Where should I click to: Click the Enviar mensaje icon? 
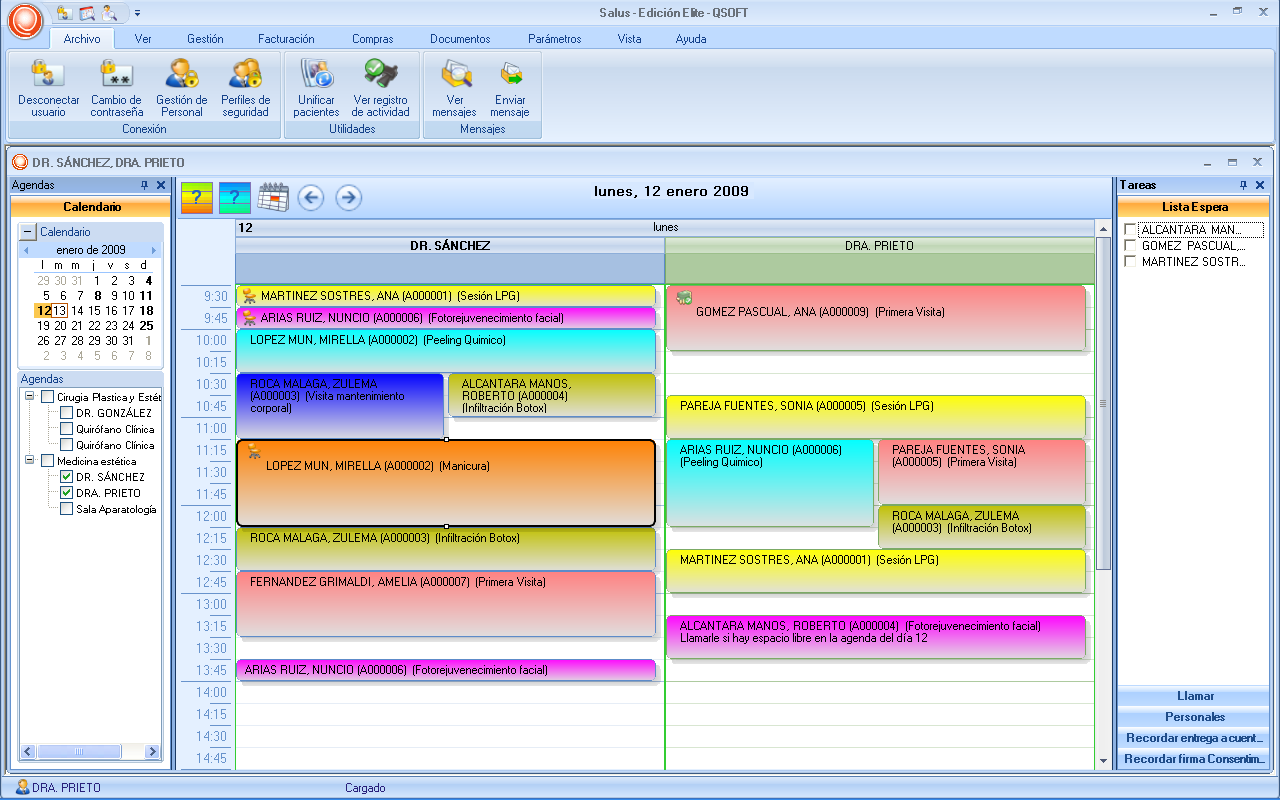tap(510, 76)
